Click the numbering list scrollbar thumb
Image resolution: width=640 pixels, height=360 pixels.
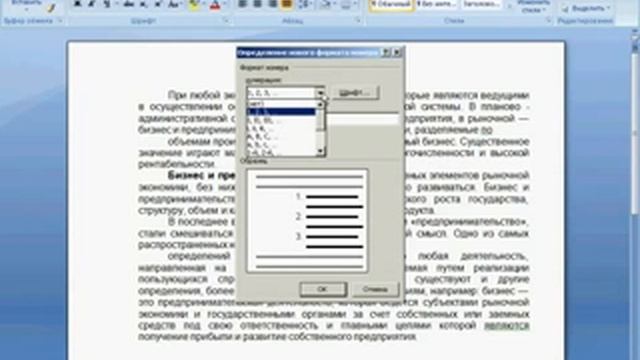pyautogui.click(x=320, y=120)
